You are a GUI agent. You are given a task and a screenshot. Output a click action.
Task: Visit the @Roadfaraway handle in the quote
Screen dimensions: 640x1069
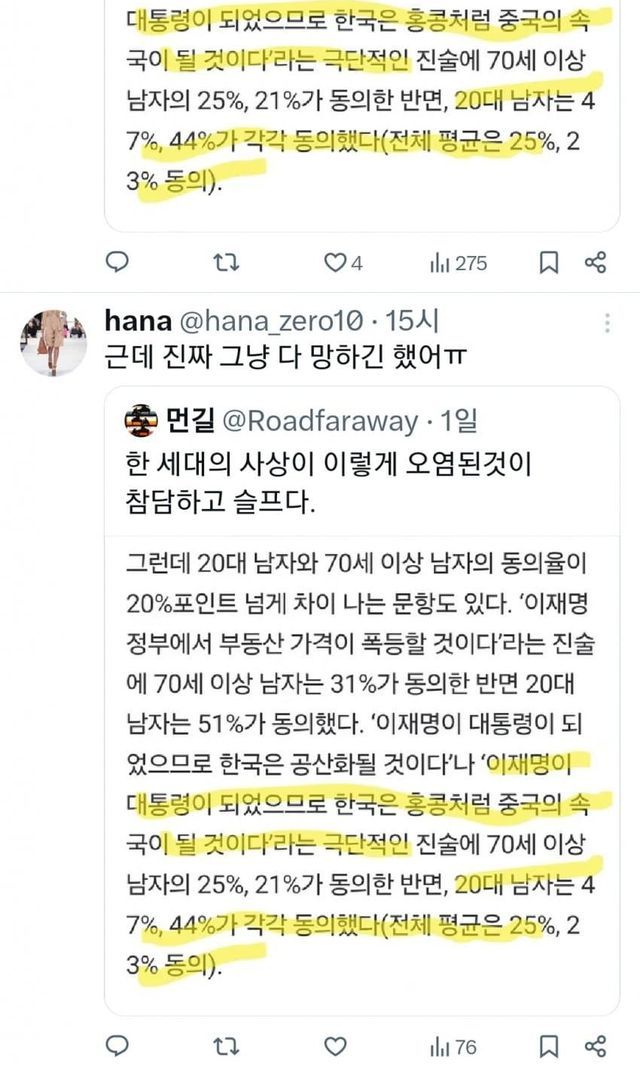click(x=320, y=421)
